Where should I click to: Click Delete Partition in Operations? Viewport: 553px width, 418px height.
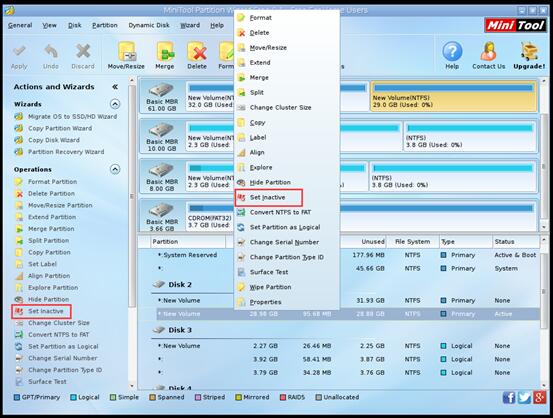[x=45, y=194]
